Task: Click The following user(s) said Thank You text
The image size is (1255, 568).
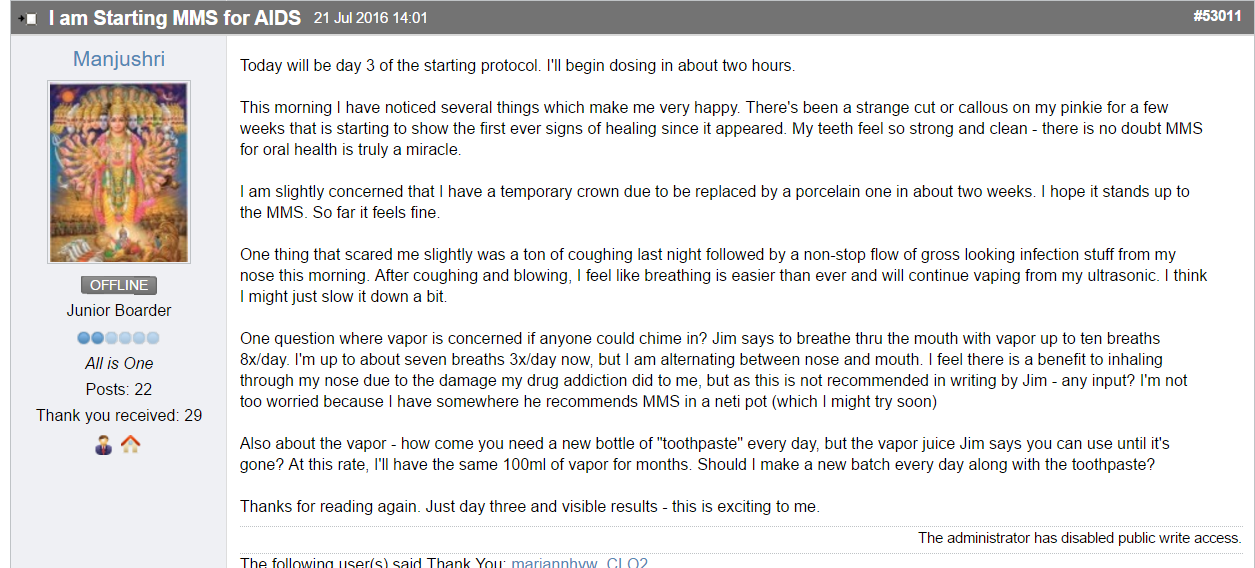Action: click(374, 563)
